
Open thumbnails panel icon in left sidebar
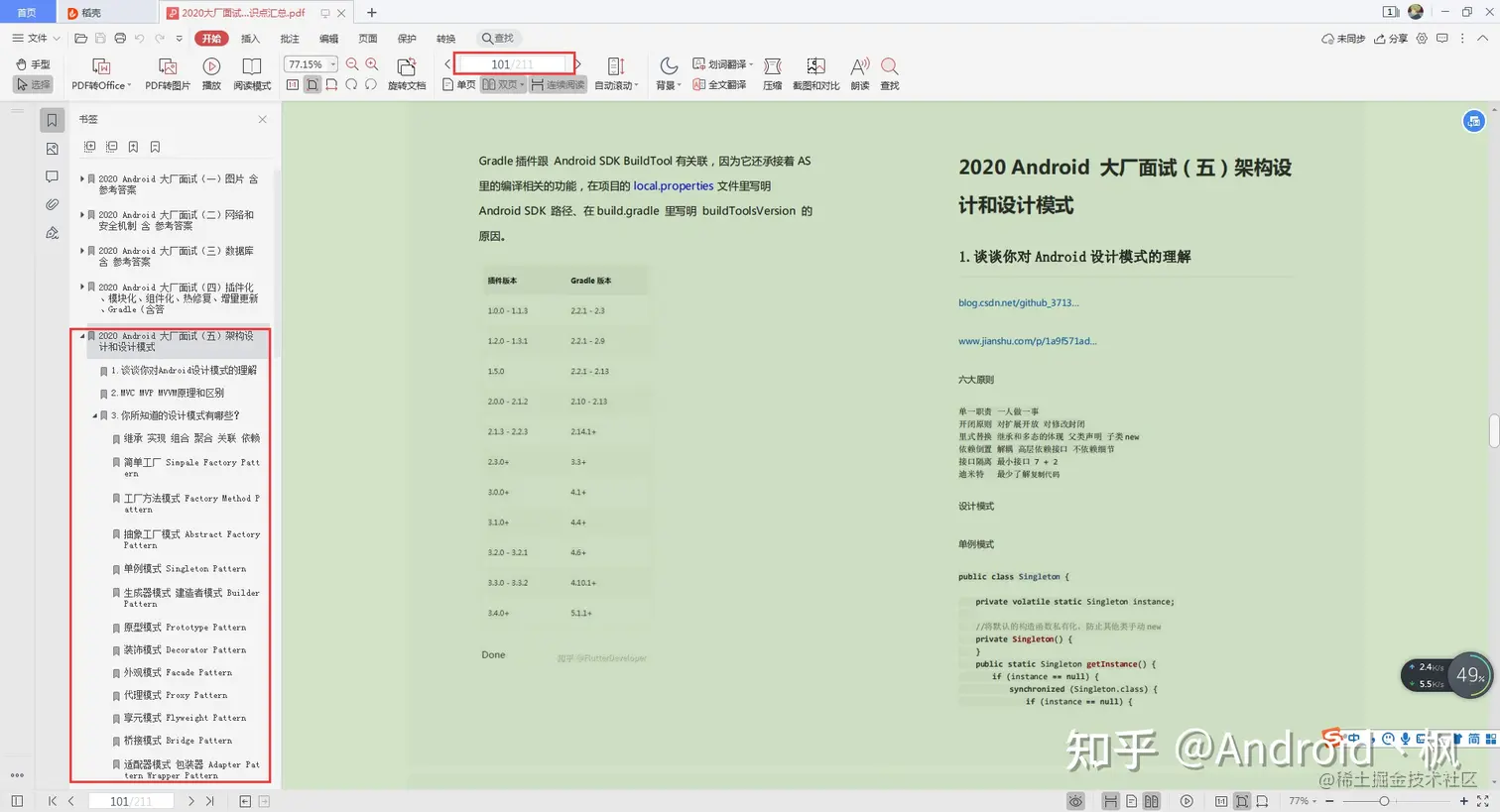coord(53,149)
